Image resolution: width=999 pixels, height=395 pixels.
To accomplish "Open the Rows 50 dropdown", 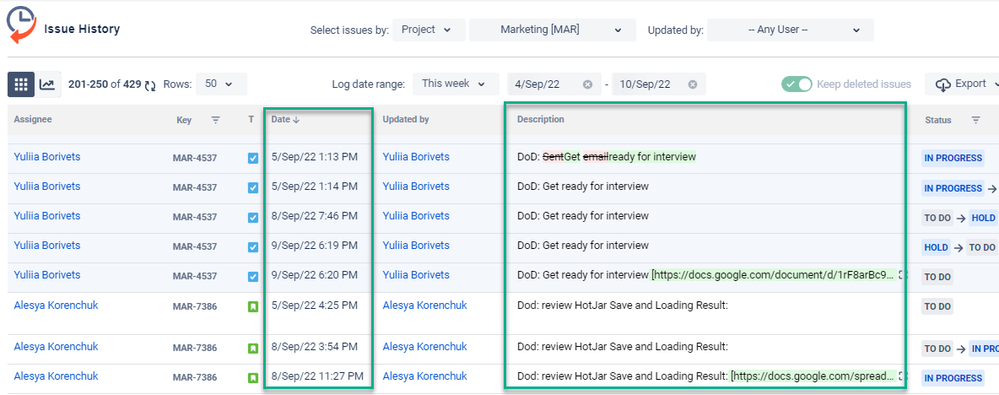I will click(221, 84).
